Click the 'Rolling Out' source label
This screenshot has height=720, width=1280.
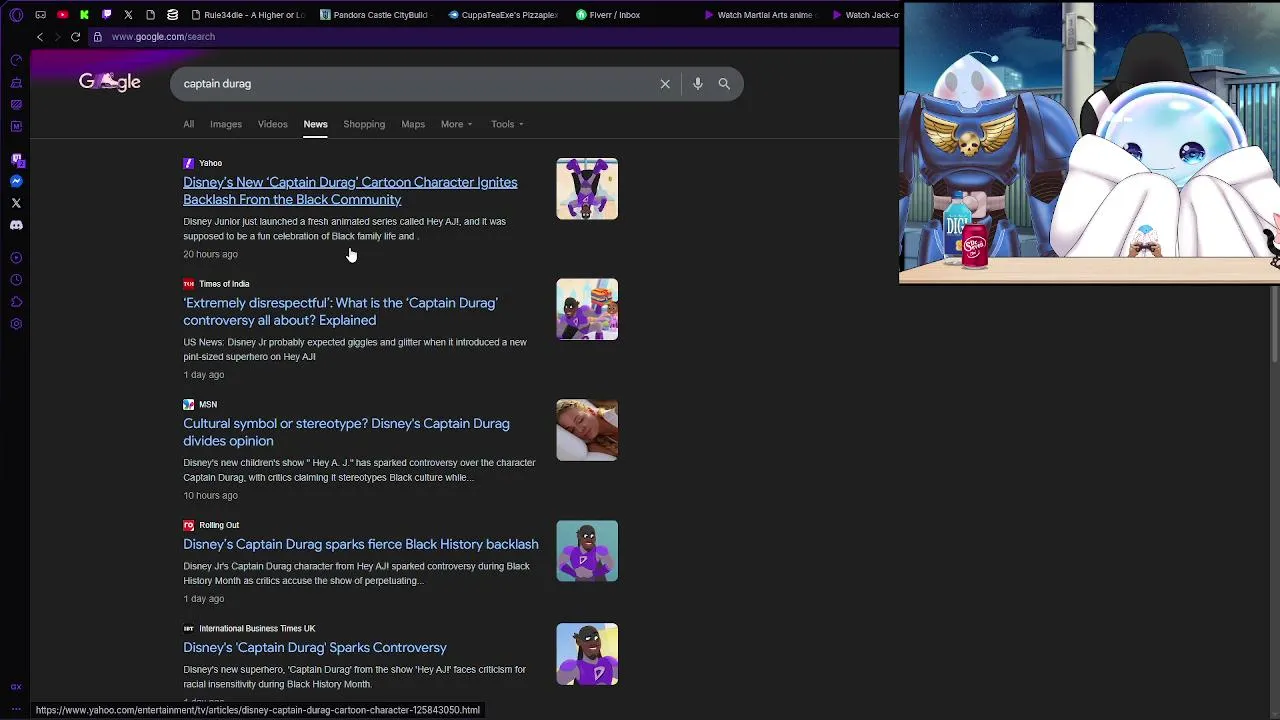pyautogui.click(x=219, y=525)
